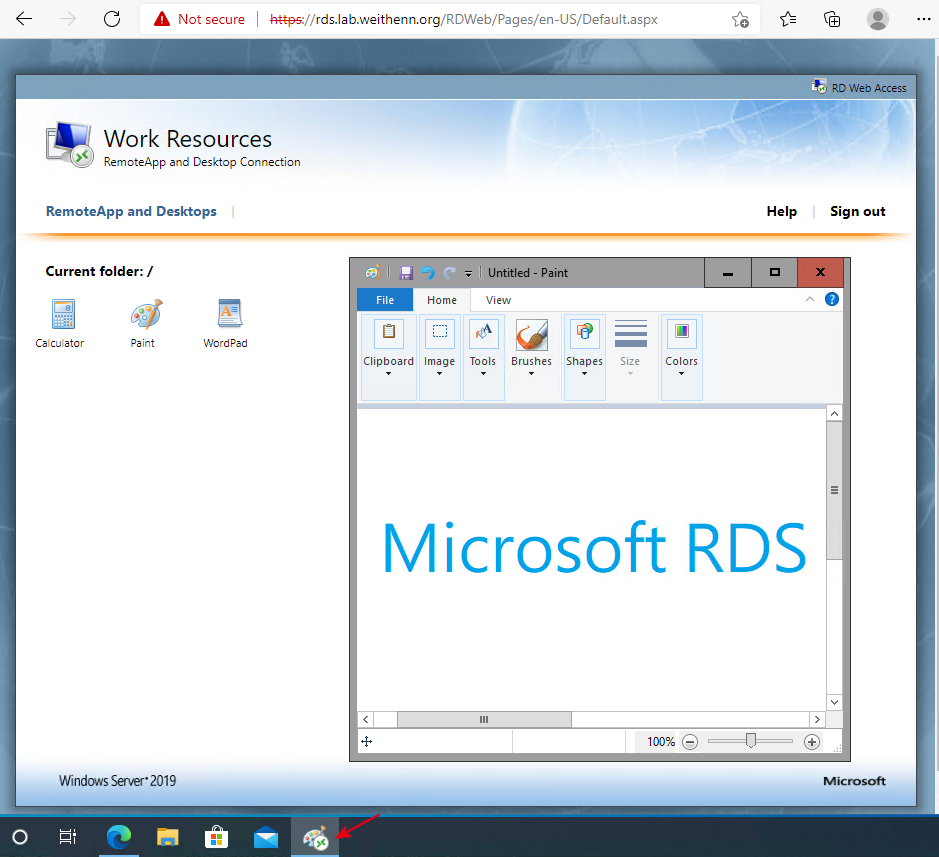Click the browser Refresh button
939x857 pixels.
click(x=112, y=19)
